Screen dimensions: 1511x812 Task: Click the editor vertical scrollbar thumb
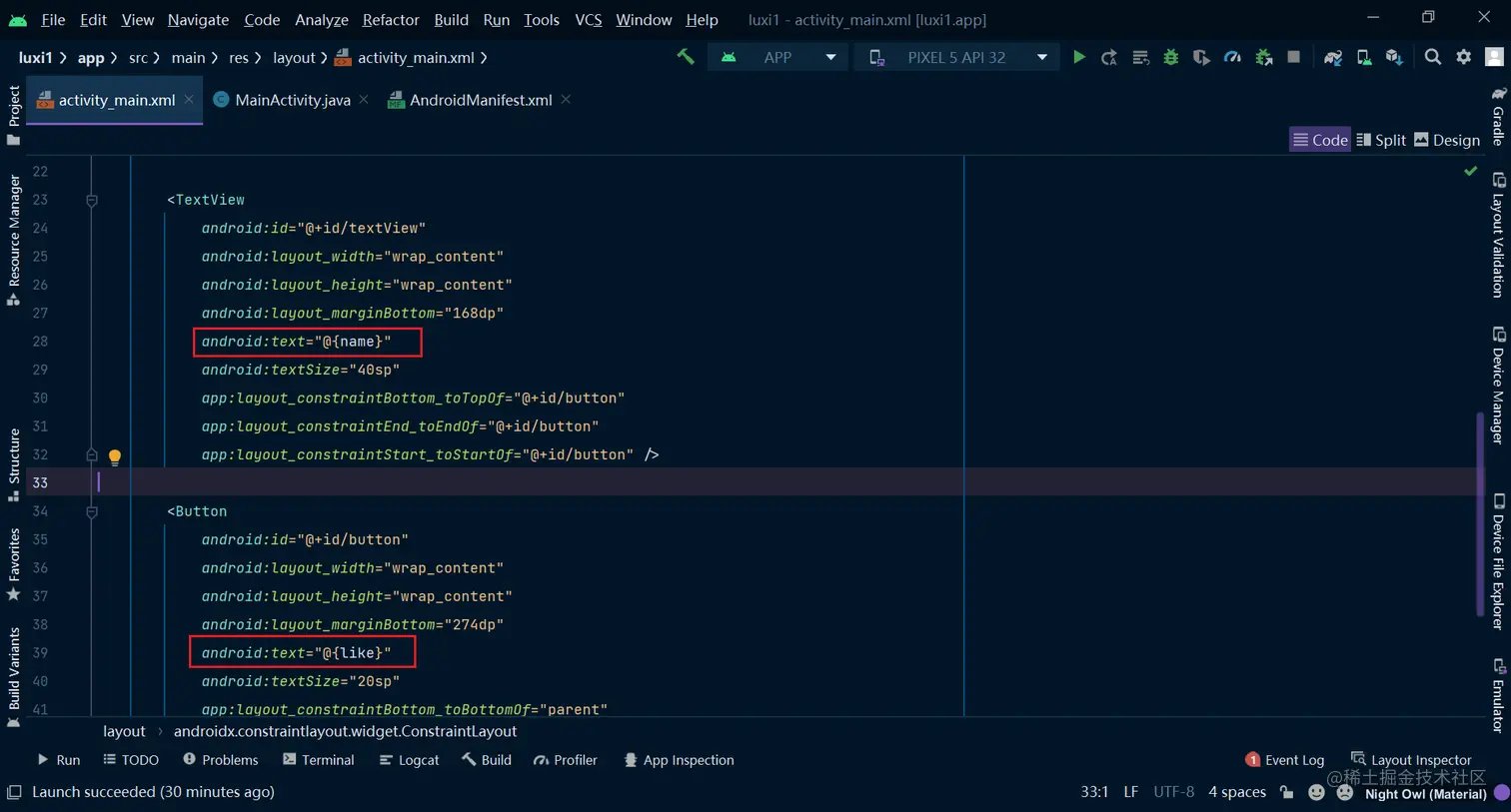(x=1480, y=514)
